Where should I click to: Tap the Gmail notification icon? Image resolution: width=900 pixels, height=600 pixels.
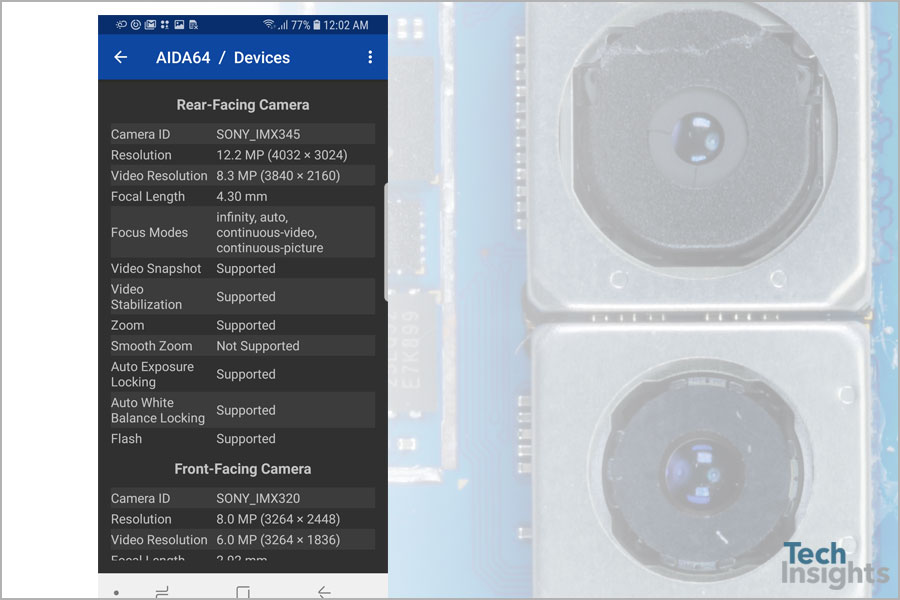pyautogui.click(x=150, y=25)
